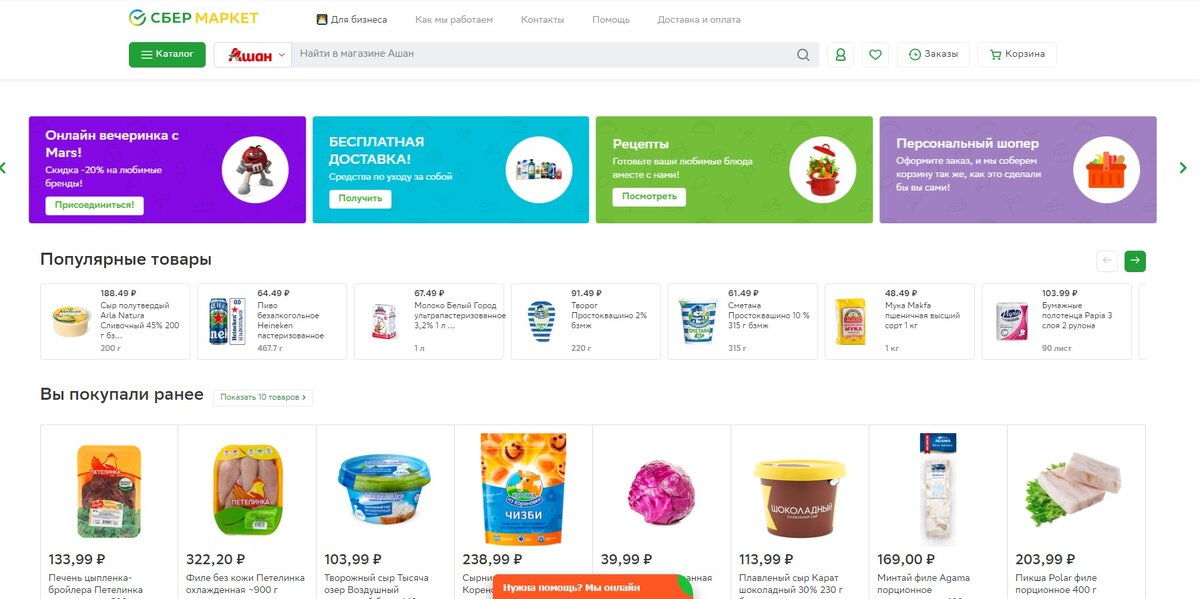Image resolution: width=1200 pixels, height=599 pixels.
Task: Go to previous popular products arrow
Action: click(1107, 261)
